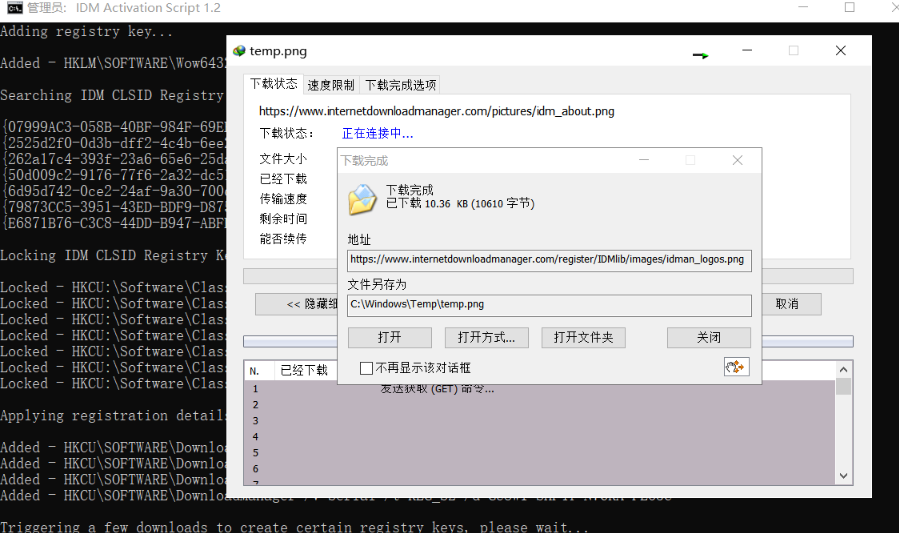Image resolution: width=899 pixels, height=533 pixels.
Task: Click the cmd icon in IDM Activation Script title bar
Action: pos(15,8)
